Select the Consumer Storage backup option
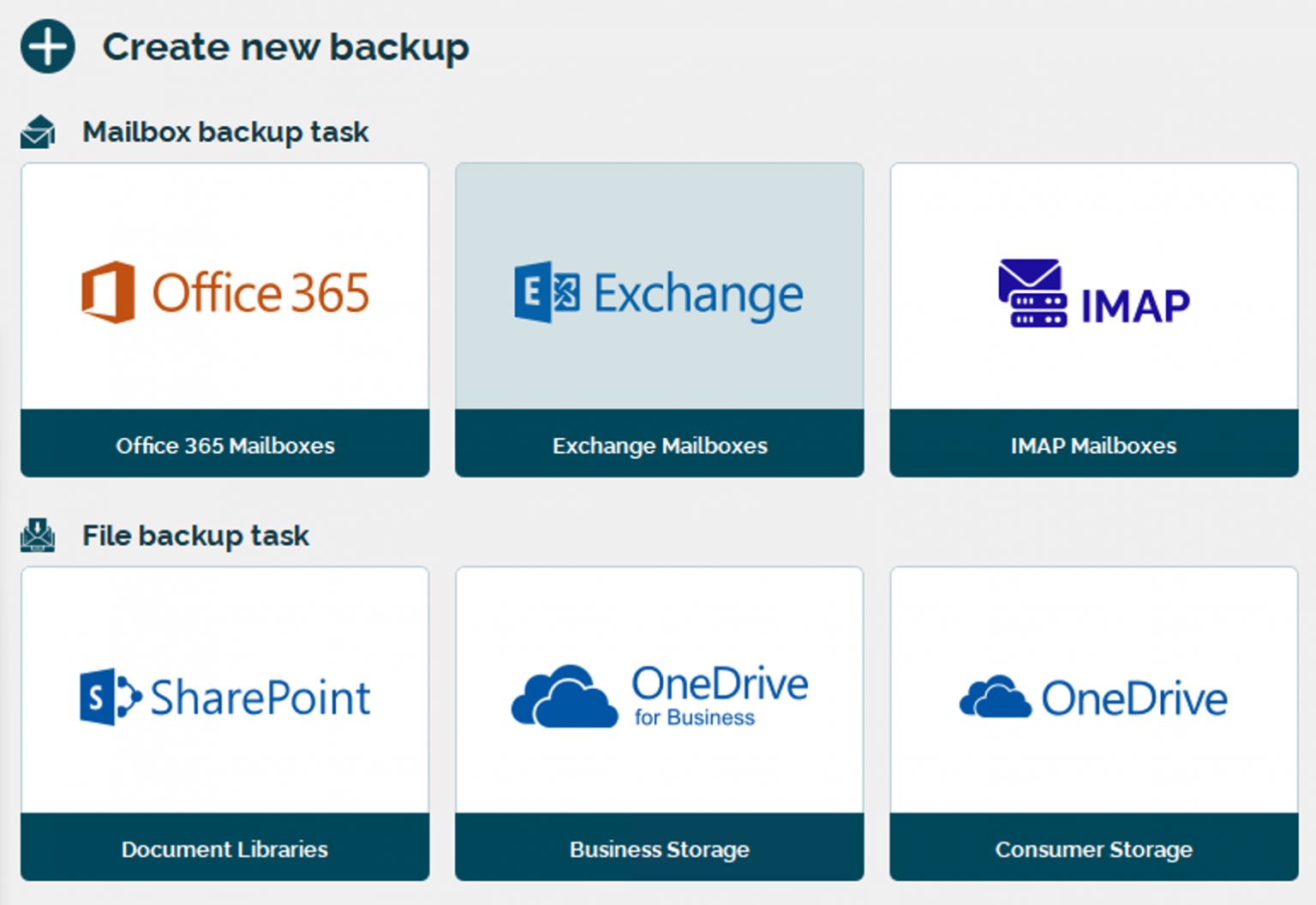Viewport: 1316px width, 905px height. (1092, 849)
